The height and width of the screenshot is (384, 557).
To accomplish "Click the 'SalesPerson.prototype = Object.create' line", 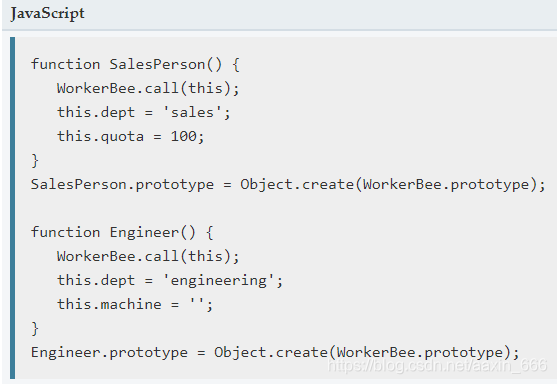I will point(288,185).
